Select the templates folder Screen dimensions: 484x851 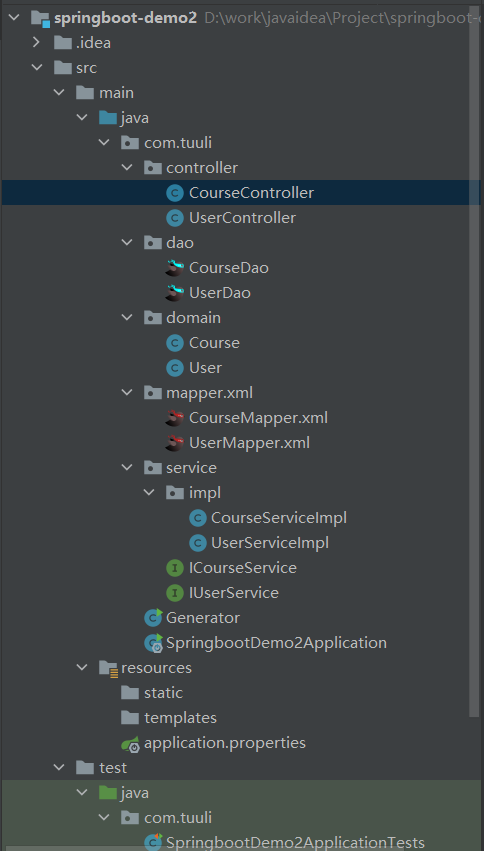pyautogui.click(x=180, y=718)
